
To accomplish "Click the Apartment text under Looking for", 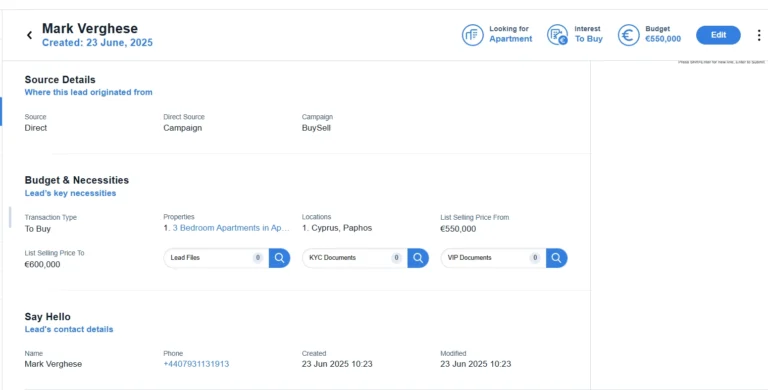I will 510,39.
